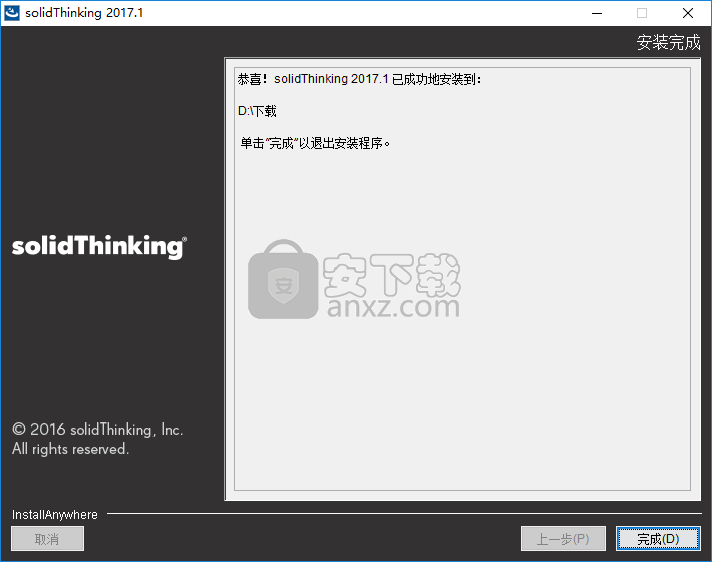712x562 pixels.
Task: Minimize the solidThinking installer window
Action: (597, 13)
